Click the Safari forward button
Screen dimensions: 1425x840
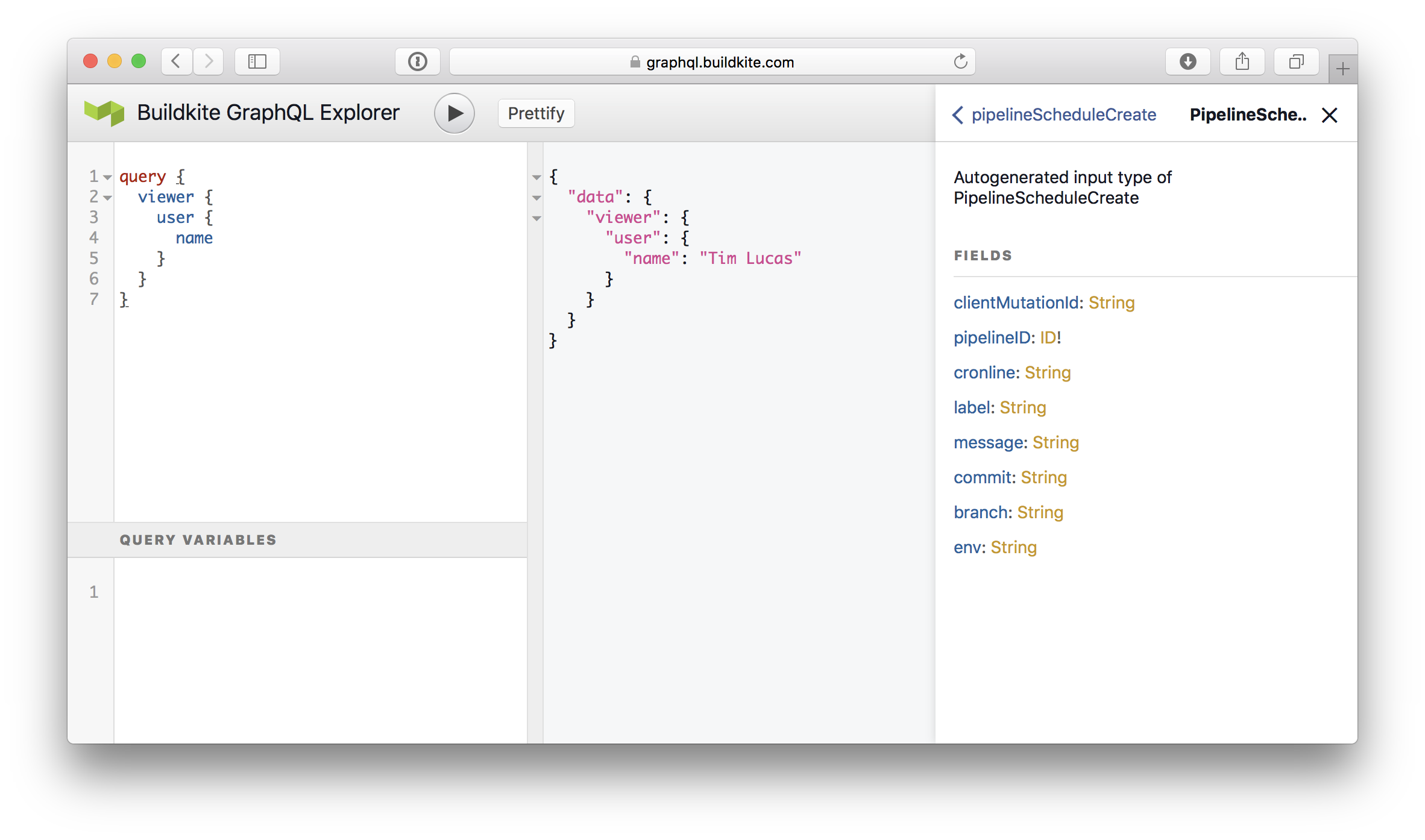click(x=208, y=61)
